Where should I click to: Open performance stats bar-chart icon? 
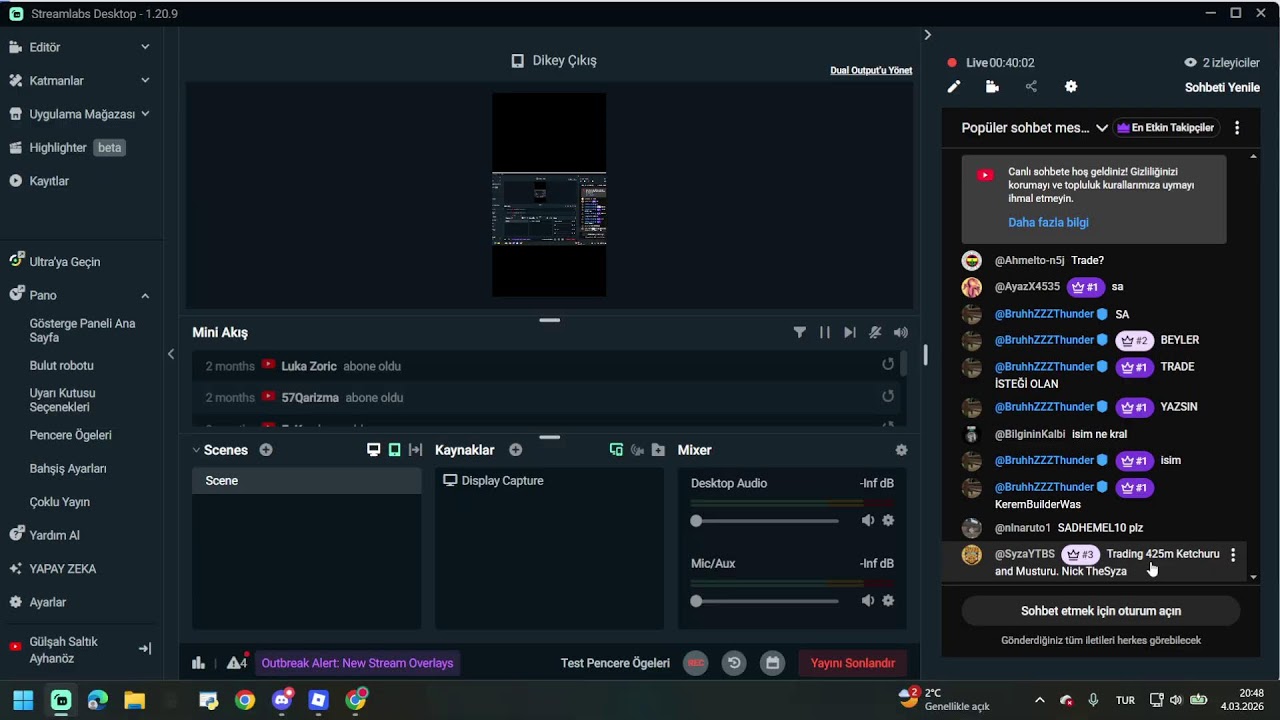pos(199,663)
